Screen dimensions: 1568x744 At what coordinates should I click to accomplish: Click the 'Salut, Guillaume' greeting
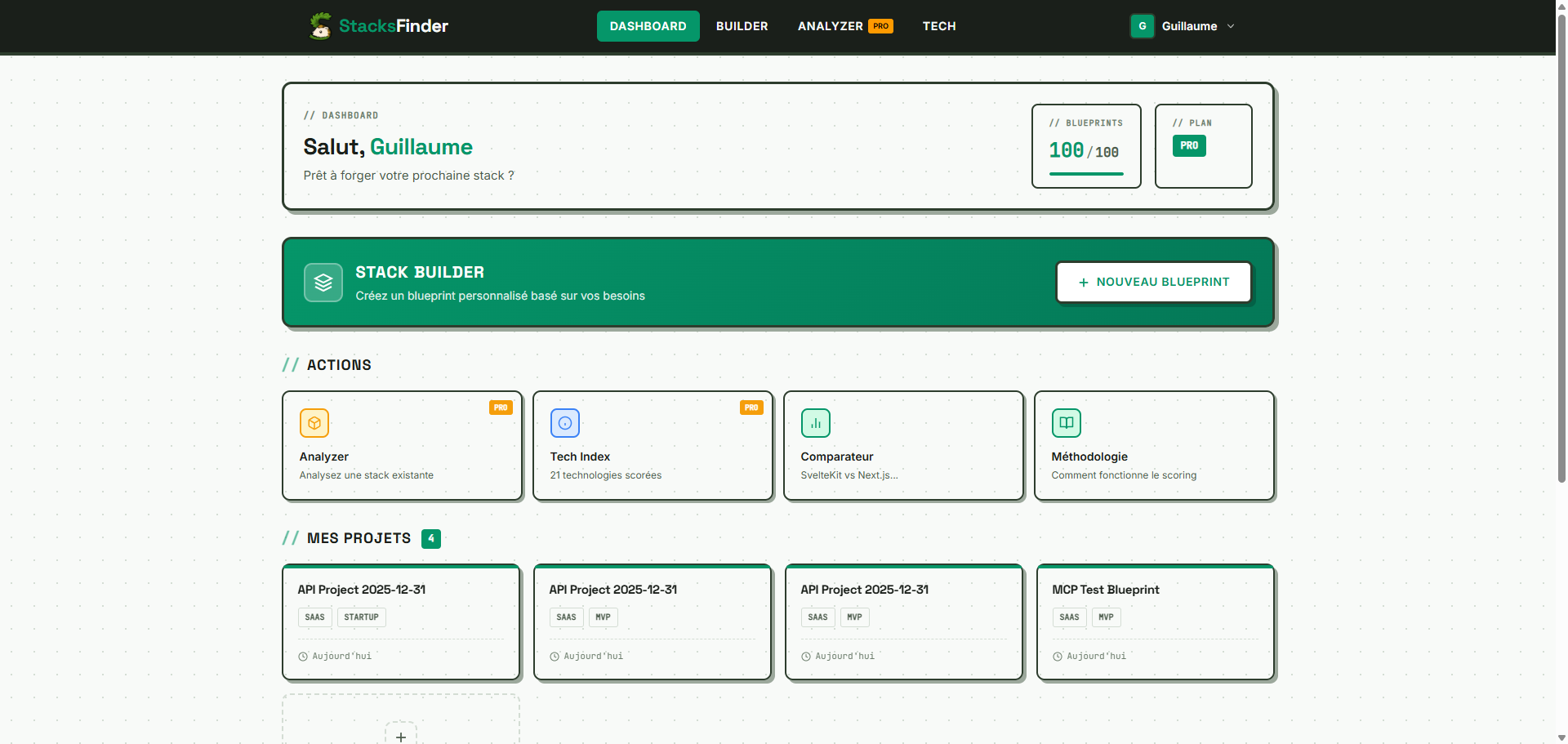(388, 147)
